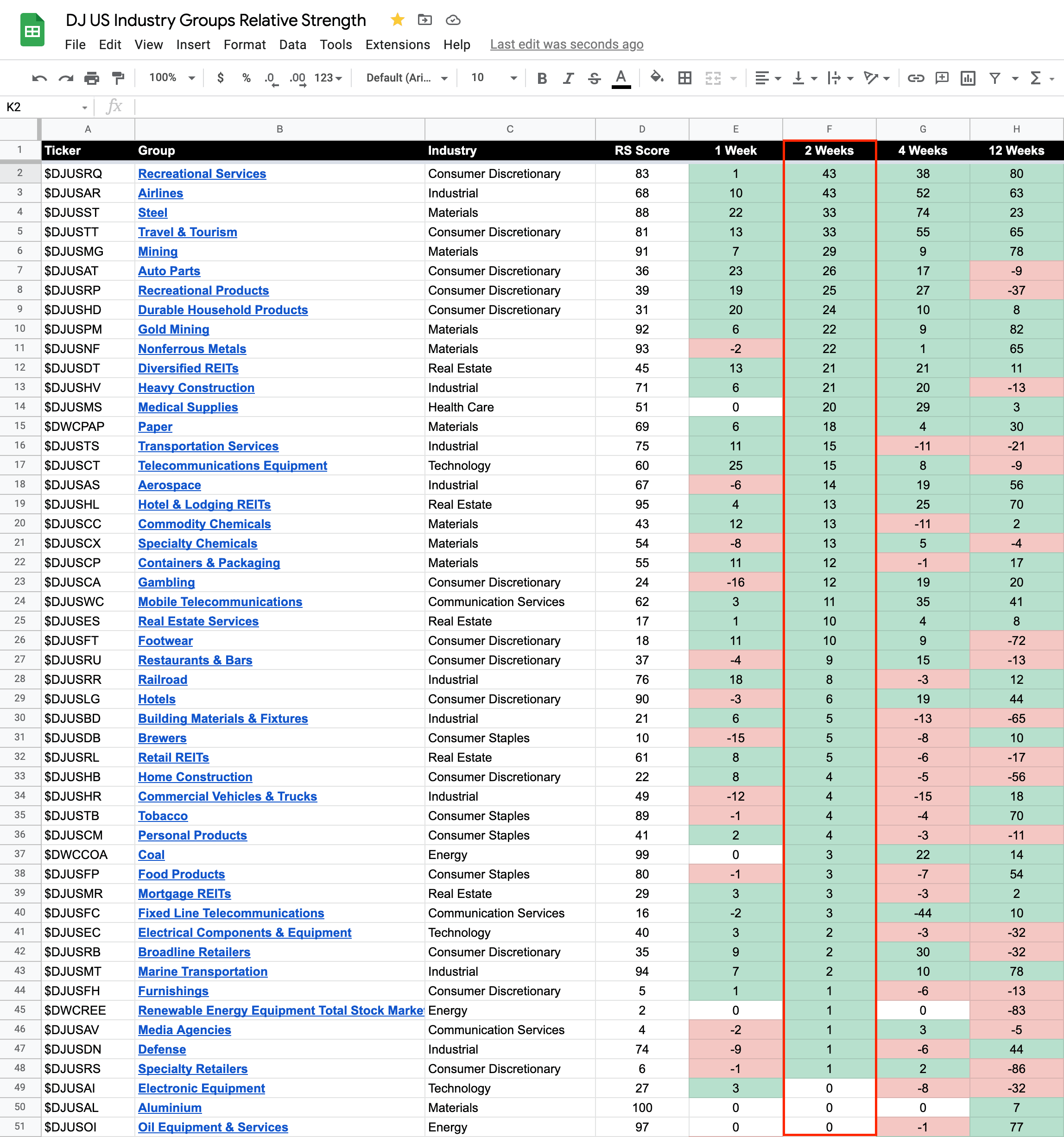Viewport: 1064px width, 1137px height.
Task: Toggle strikethrough formatting
Action: click(x=595, y=78)
